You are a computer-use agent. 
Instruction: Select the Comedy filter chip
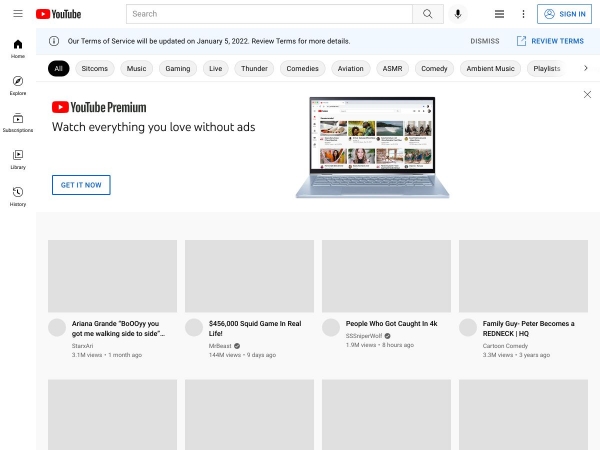434,68
